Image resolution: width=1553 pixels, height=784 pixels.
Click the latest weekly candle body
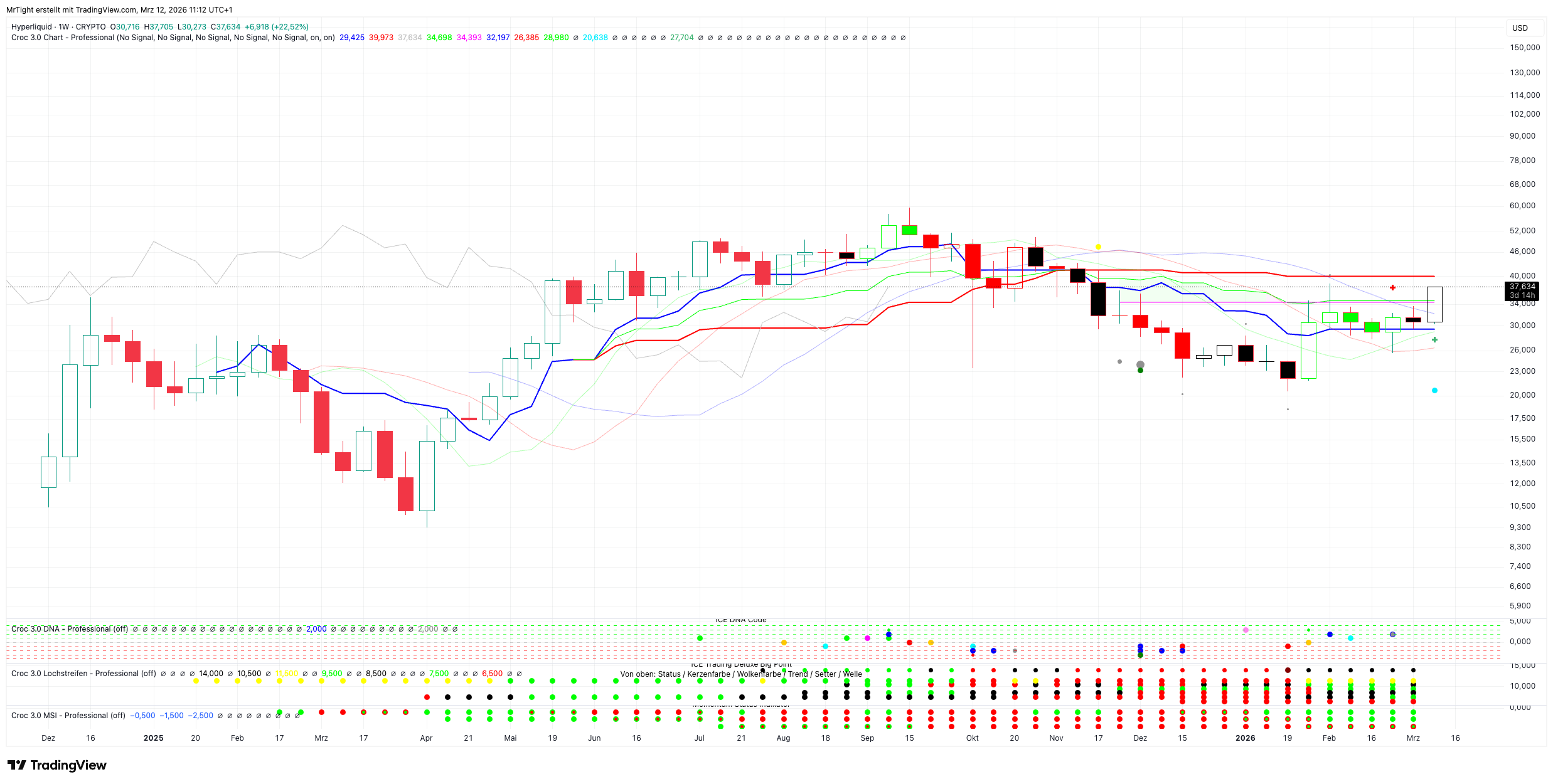coord(1434,304)
